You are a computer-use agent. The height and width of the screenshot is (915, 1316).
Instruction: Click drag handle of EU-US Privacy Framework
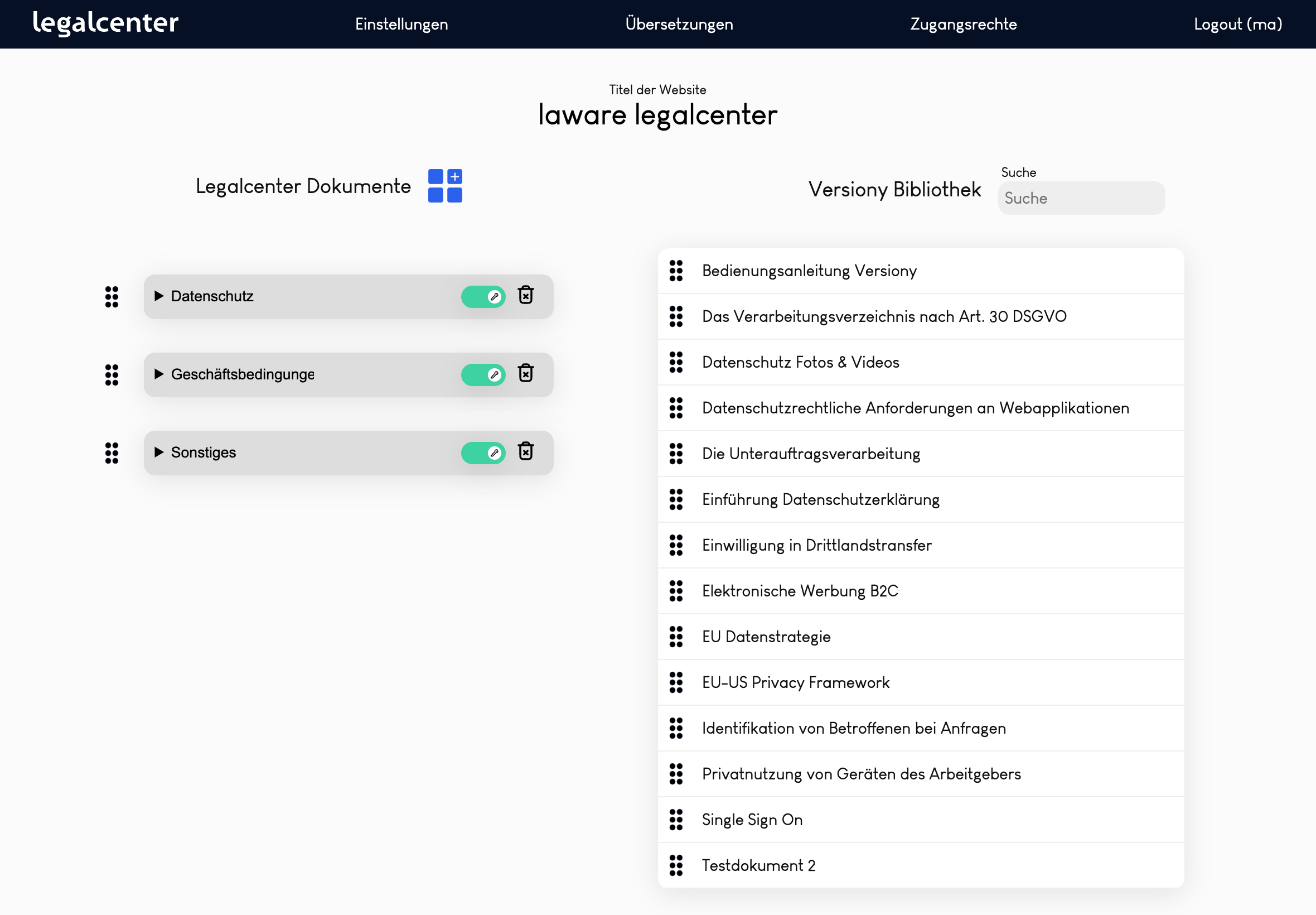pyautogui.click(x=676, y=682)
